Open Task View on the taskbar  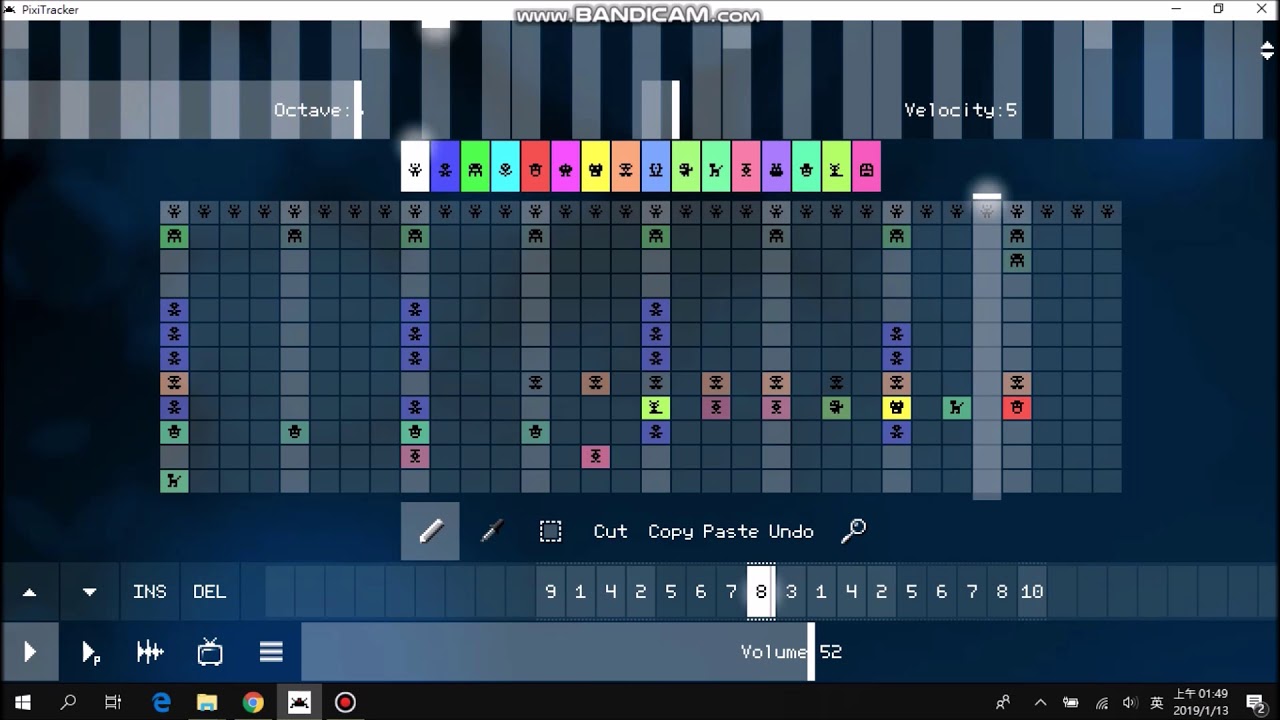[113, 702]
